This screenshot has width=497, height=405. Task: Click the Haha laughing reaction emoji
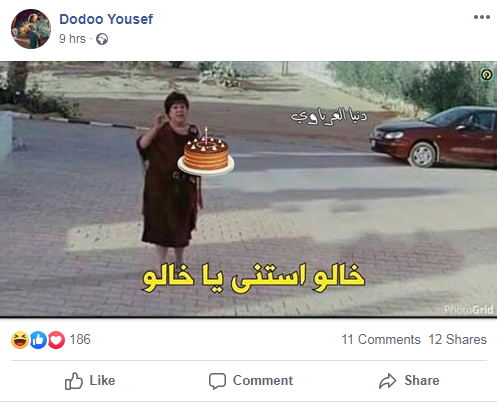(x=20, y=340)
